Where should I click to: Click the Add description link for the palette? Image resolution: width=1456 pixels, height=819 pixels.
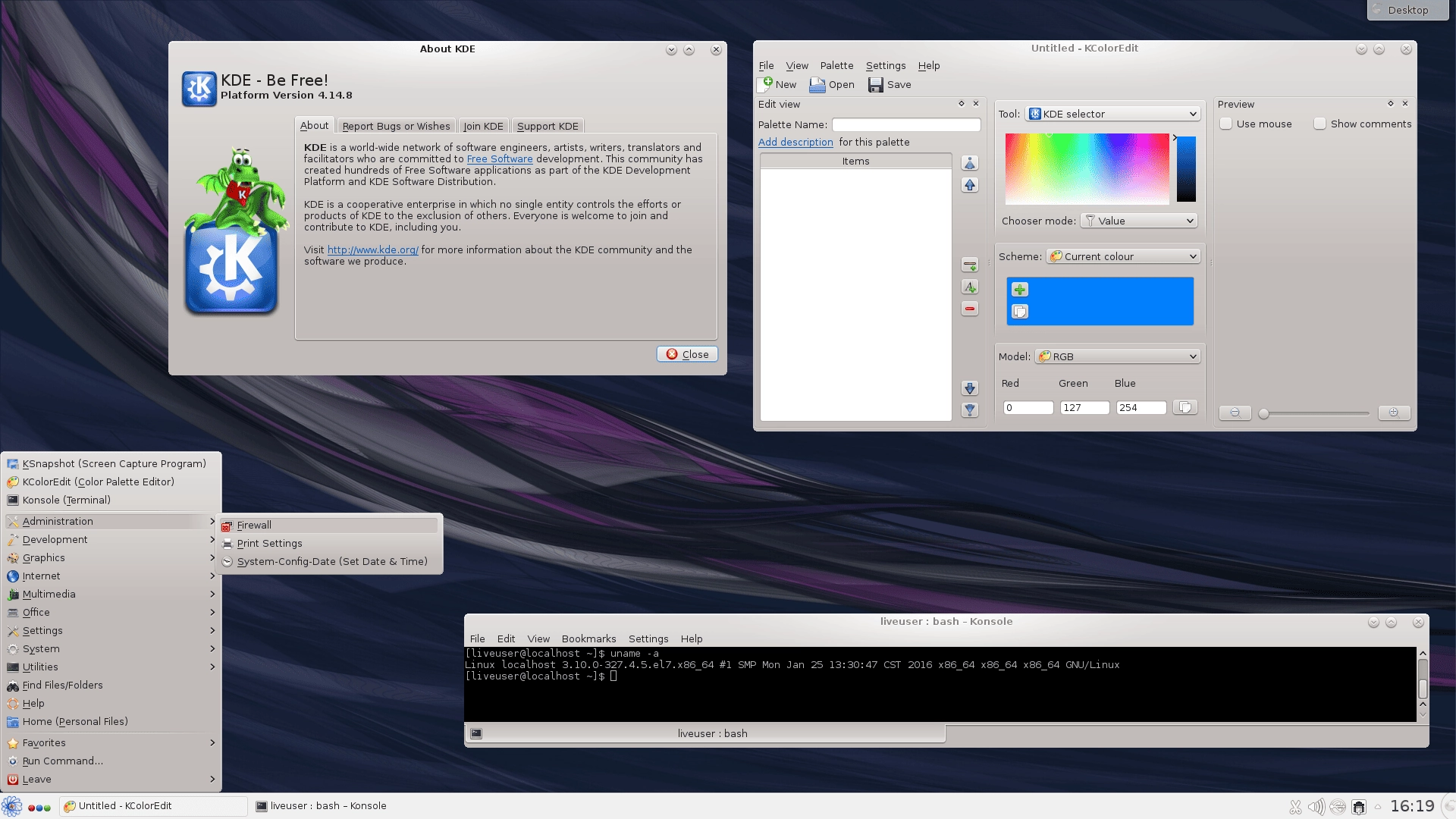[x=795, y=142]
